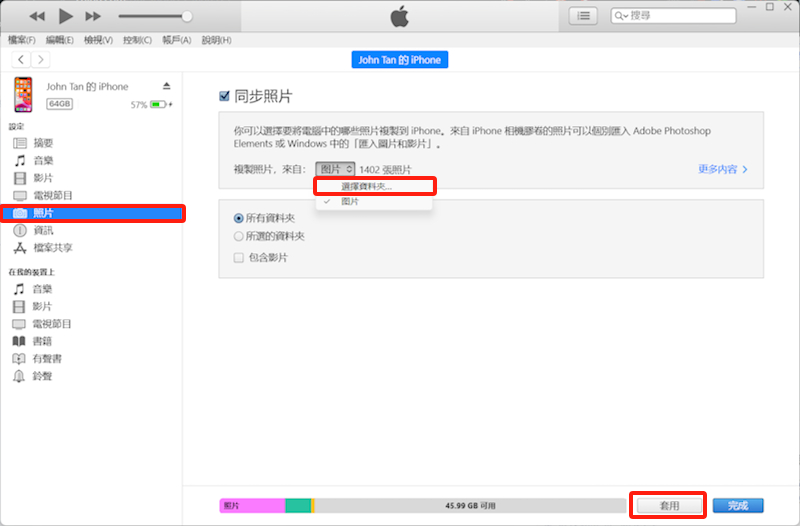
Task: Click the 套用 apply button
Action: point(669,506)
